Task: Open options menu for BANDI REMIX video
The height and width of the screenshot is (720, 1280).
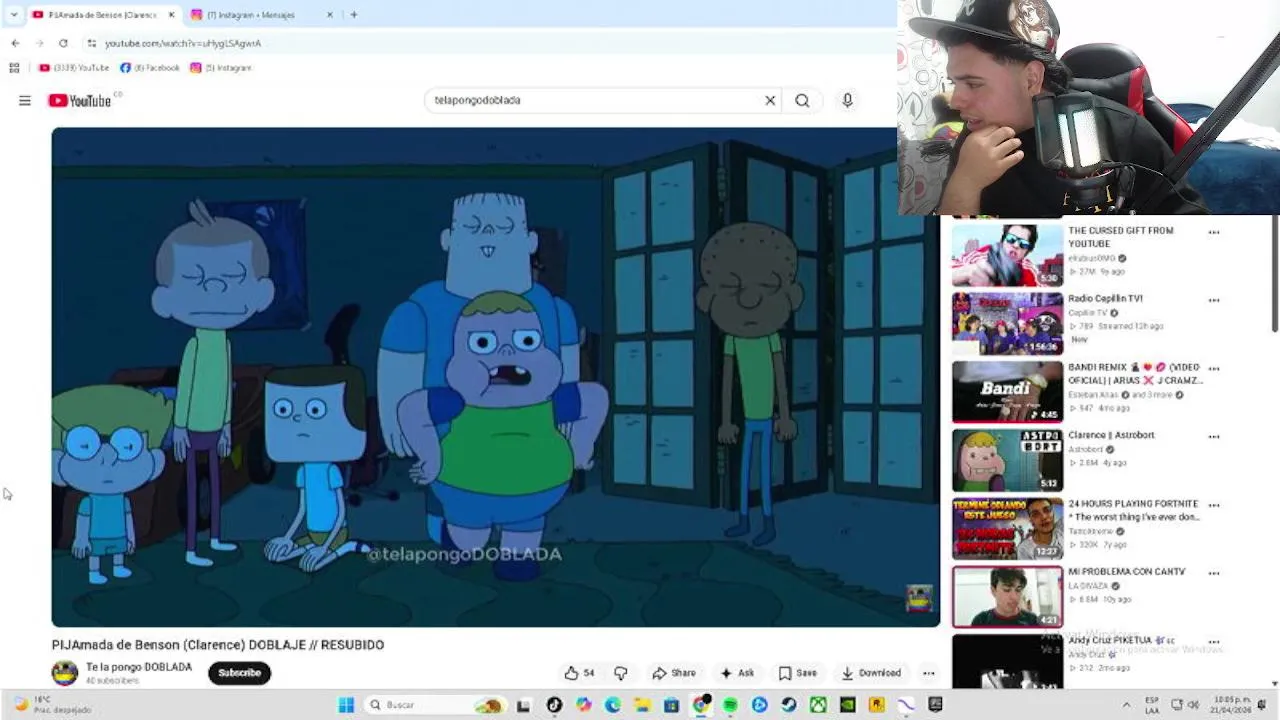Action: pos(1214,369)
